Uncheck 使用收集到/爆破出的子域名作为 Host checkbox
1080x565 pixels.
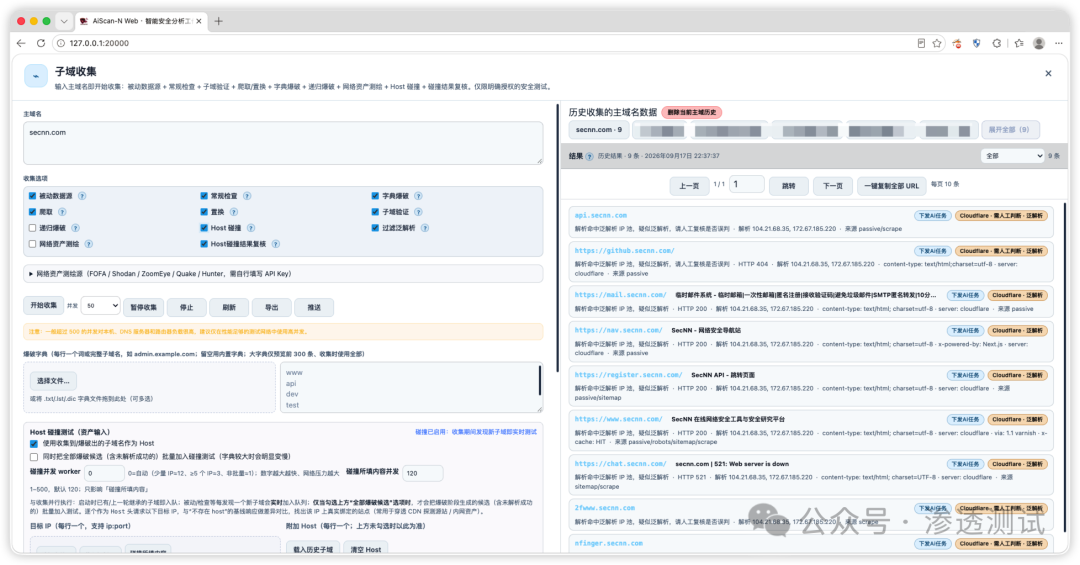tap(34, 444)
